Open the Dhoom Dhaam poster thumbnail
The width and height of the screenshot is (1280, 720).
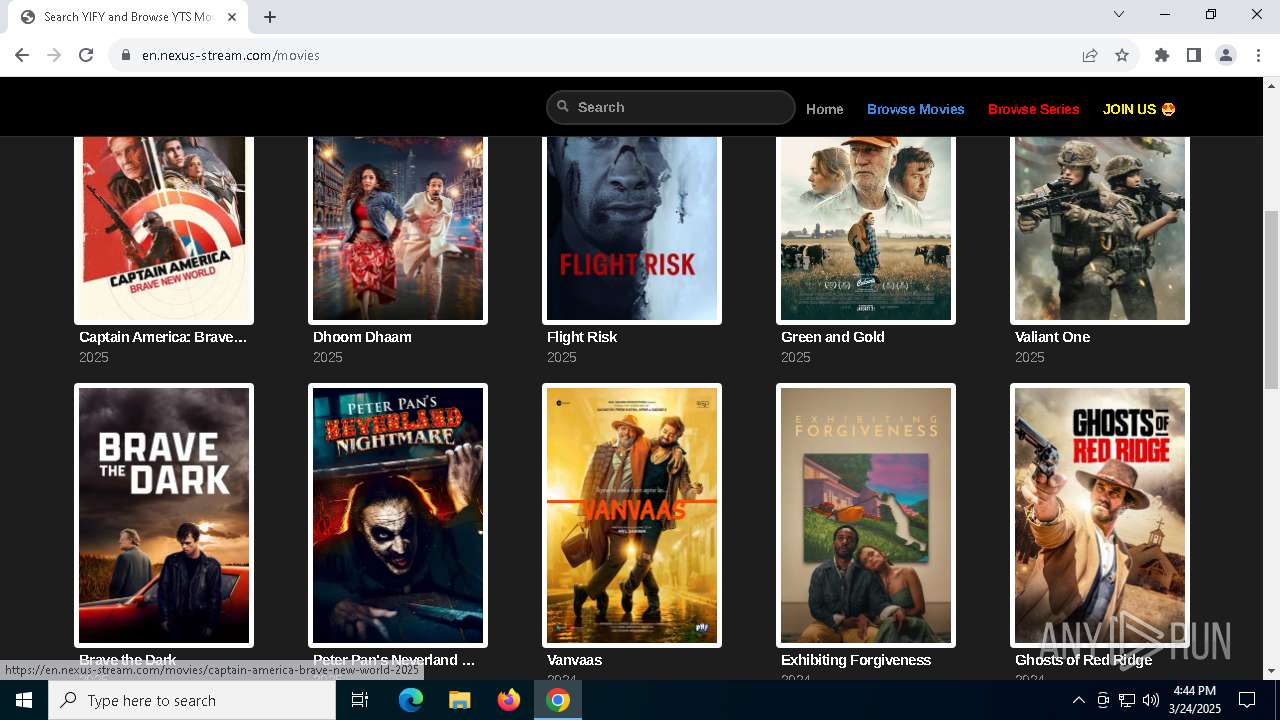(x=398, y=229)
